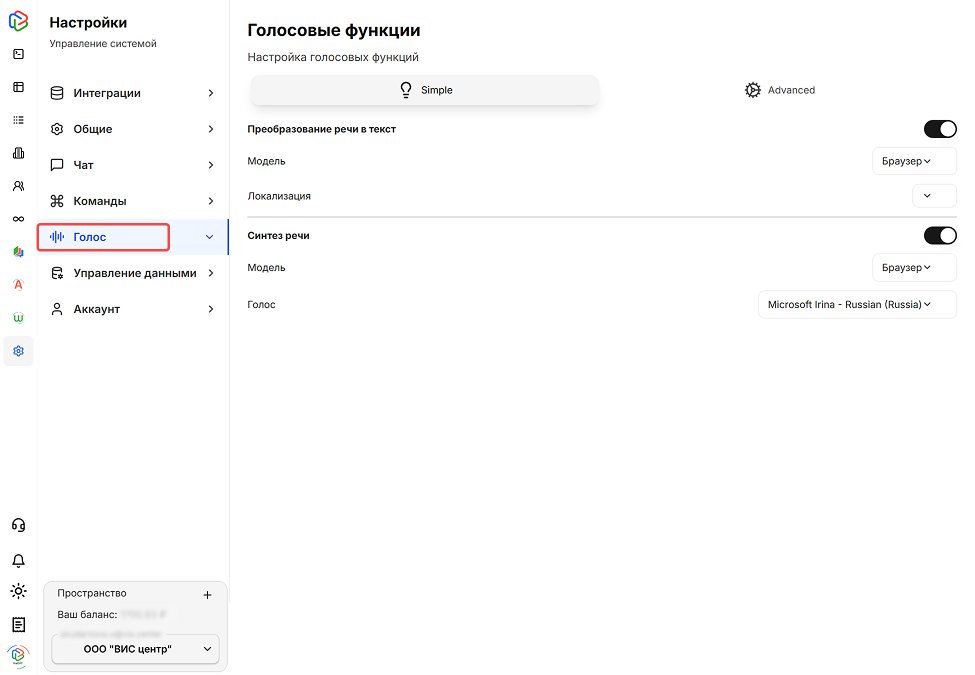Click the settings gear sidebar icon
The width and height of the screenshot is (975, 675).
coord(18,351)
